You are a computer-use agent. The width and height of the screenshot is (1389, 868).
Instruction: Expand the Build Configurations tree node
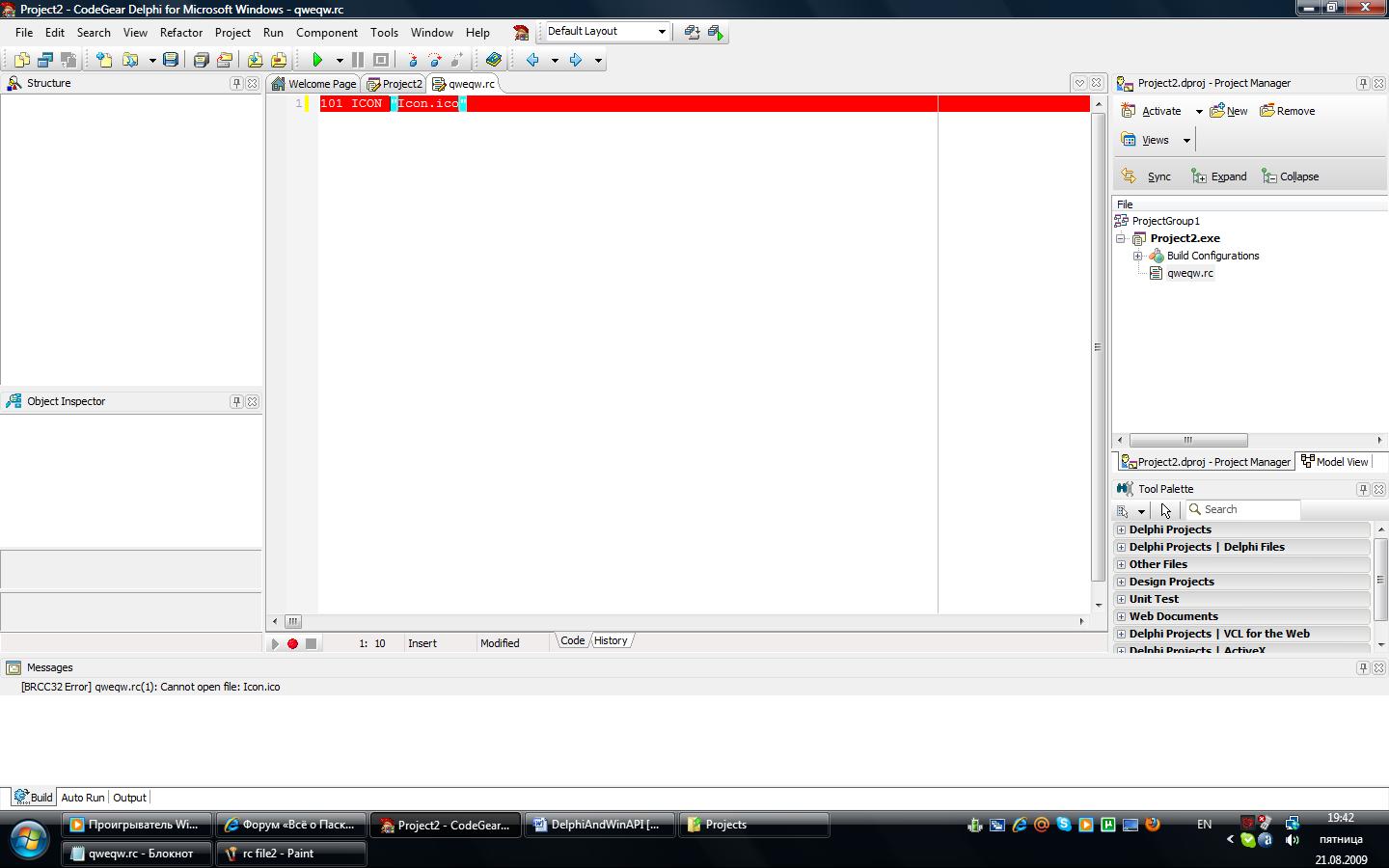[1138, 256]
